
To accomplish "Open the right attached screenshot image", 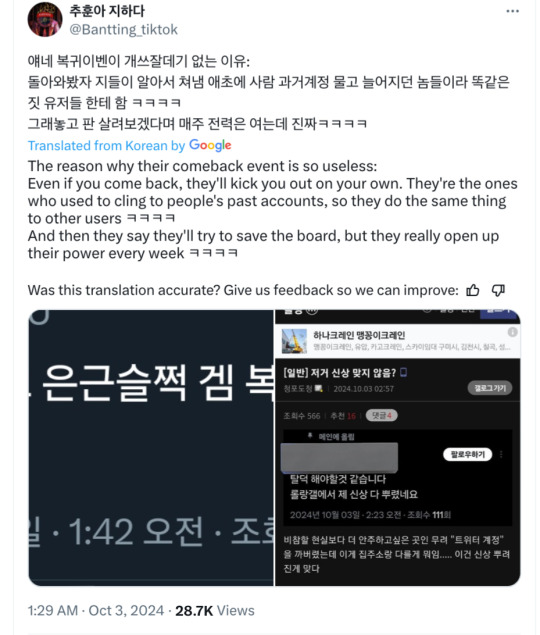I will (x=397, y=448).
